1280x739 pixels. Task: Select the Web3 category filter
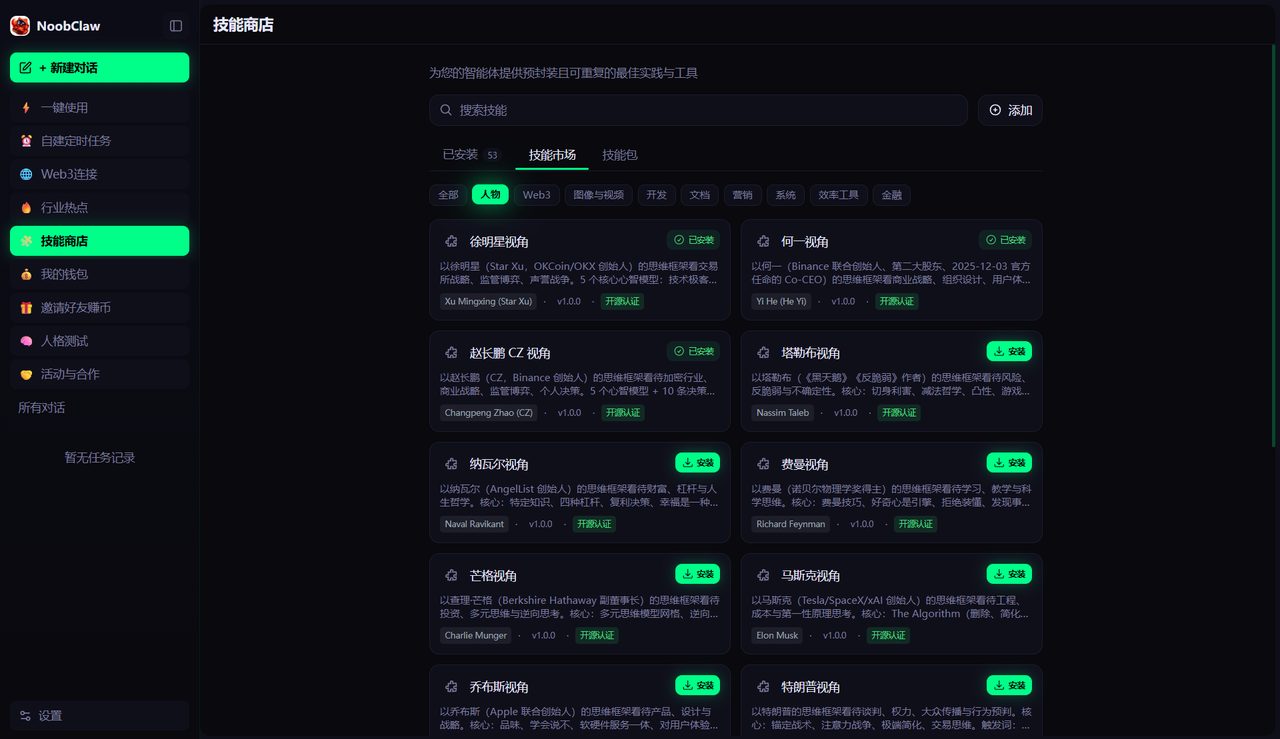tap(537, 195)
